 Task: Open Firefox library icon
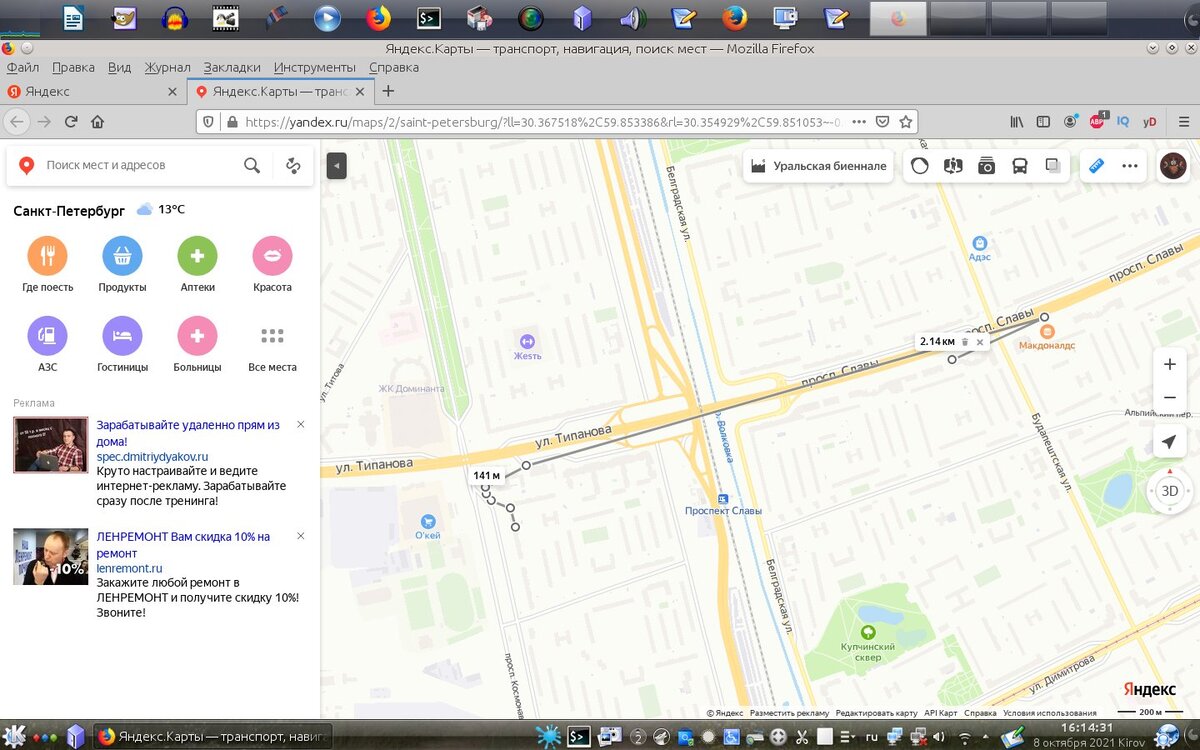point(1016,122)
